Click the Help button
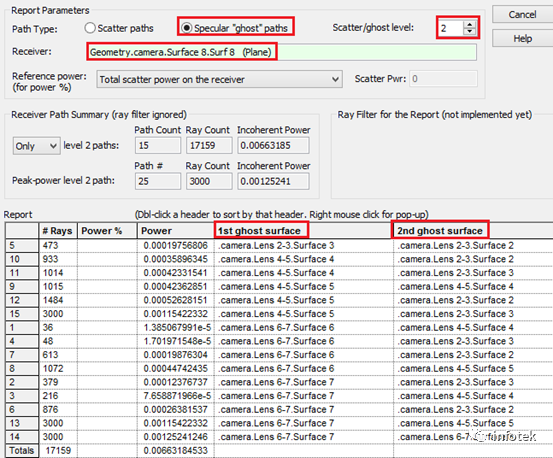This screenshot has height=458, width=553. click(522, 38)
